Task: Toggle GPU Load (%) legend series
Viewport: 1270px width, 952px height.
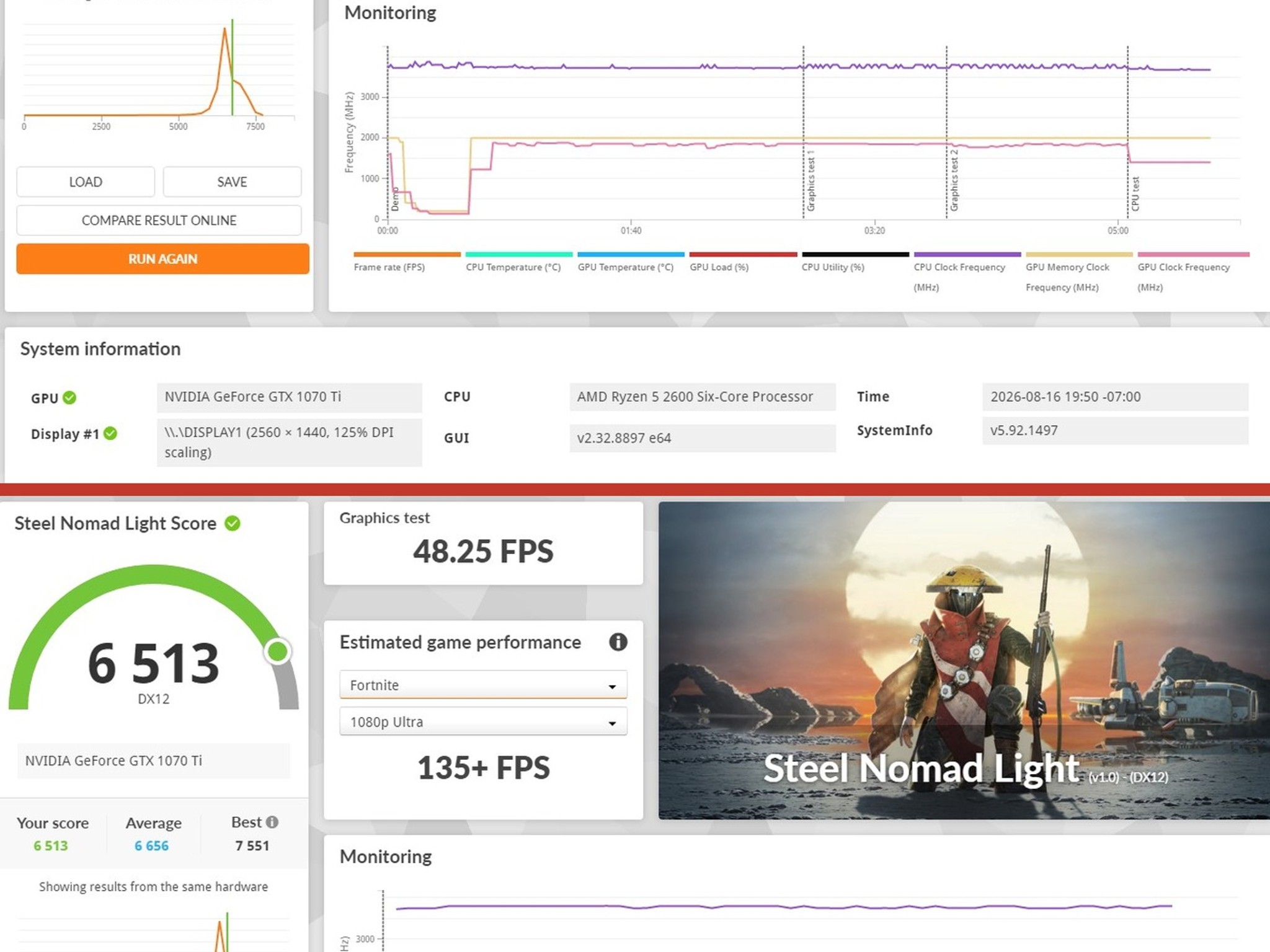Action: (x=743, y=263)
